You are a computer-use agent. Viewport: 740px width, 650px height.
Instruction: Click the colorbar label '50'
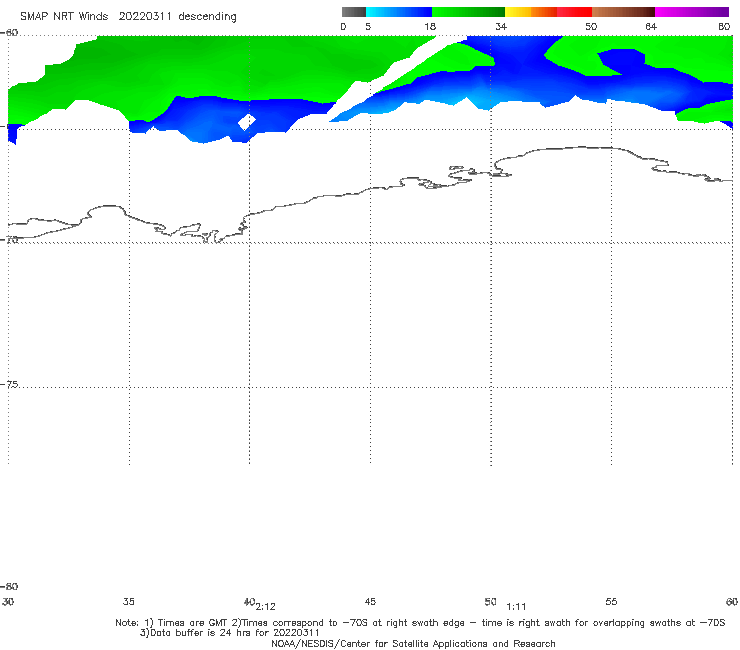coord(591,26)
